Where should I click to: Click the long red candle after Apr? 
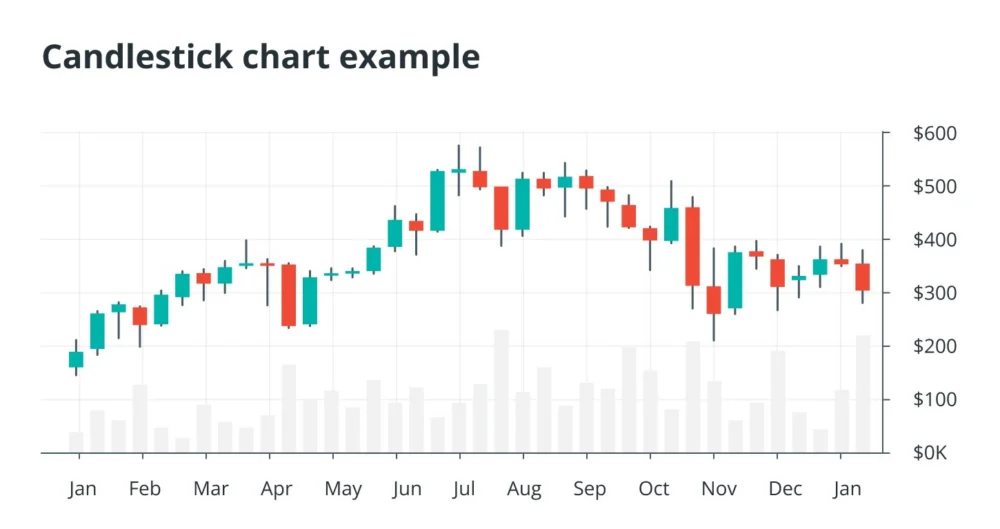(x=289, y=295)
